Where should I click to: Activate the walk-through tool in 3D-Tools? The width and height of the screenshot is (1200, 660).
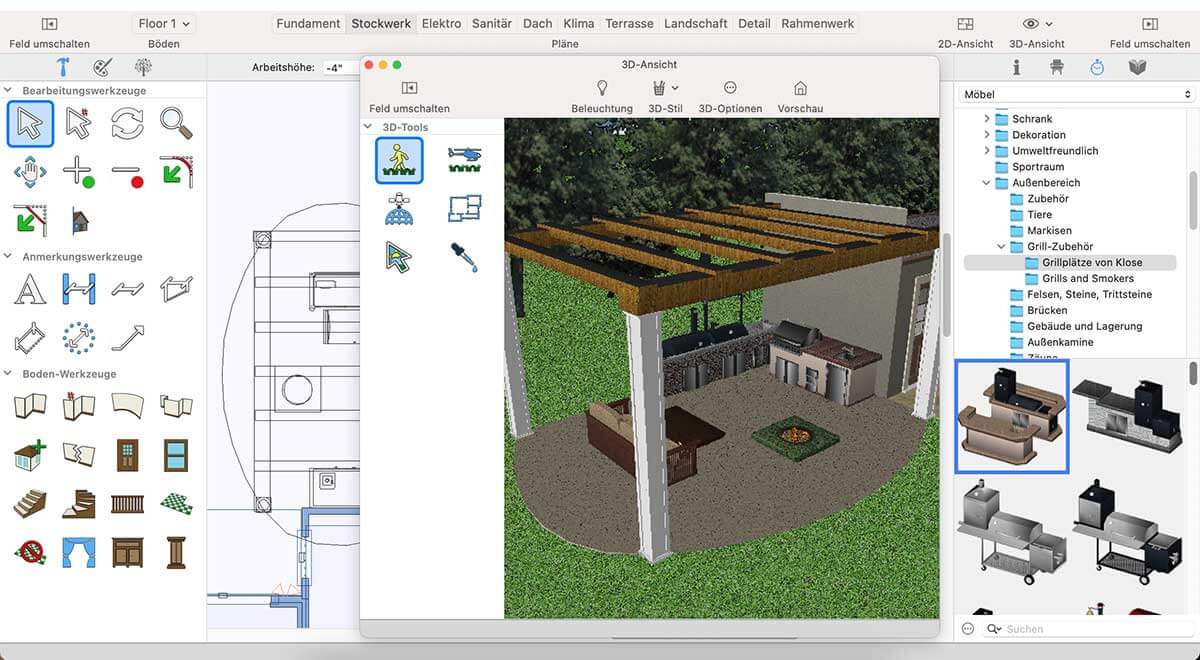point(399,160)
